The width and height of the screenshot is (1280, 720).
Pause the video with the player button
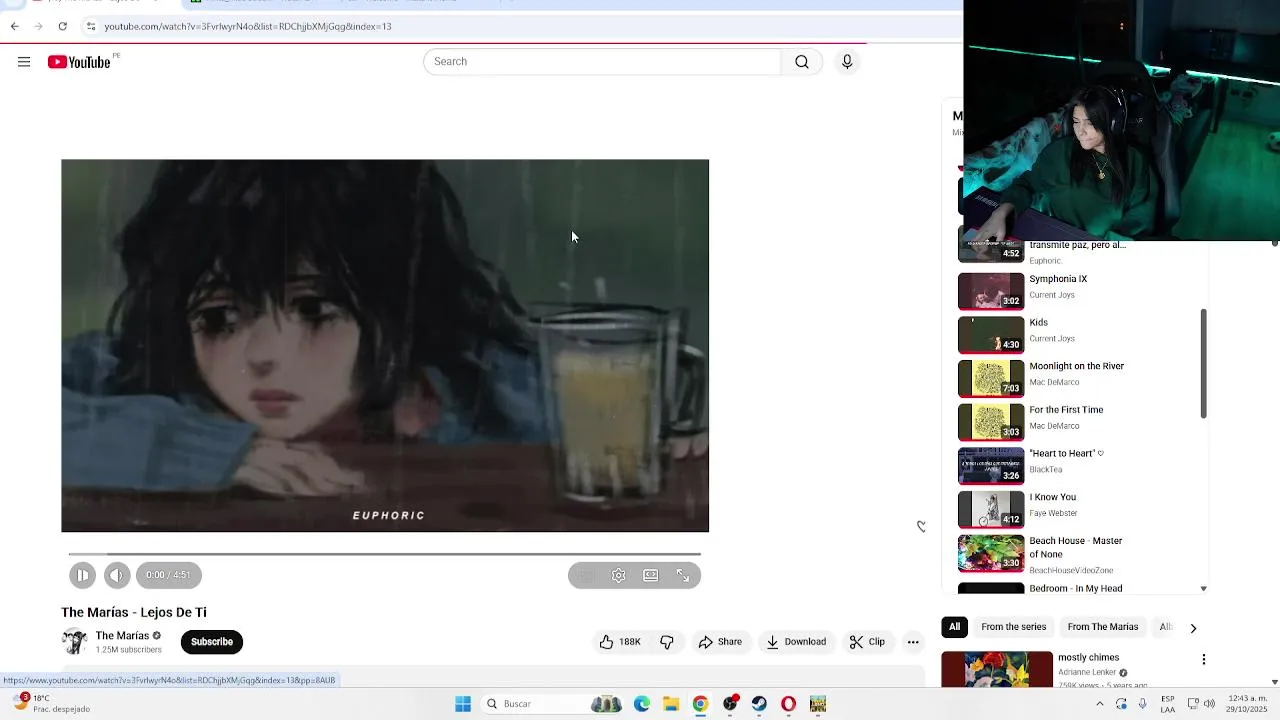tap(83, 575)
